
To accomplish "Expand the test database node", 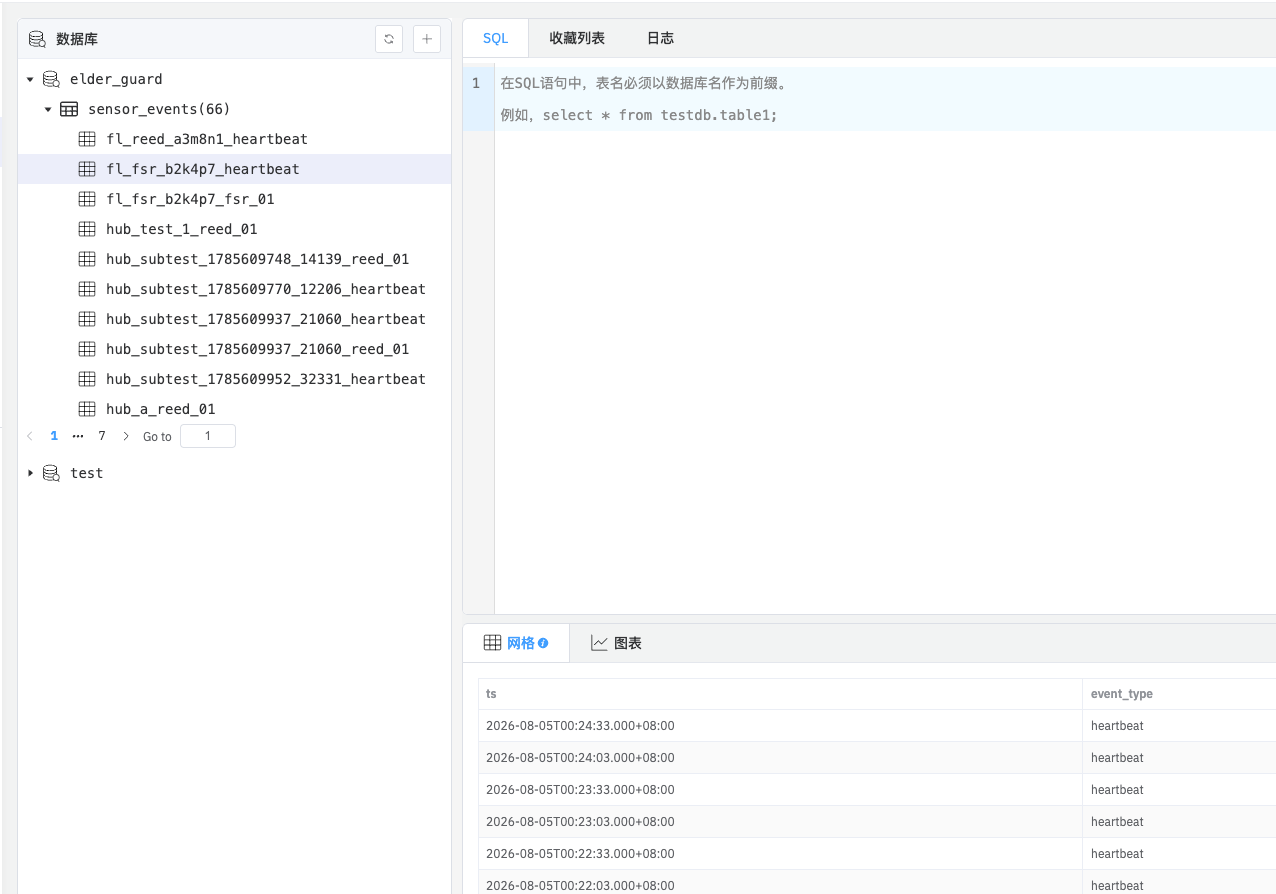I will tap(30, 473).
